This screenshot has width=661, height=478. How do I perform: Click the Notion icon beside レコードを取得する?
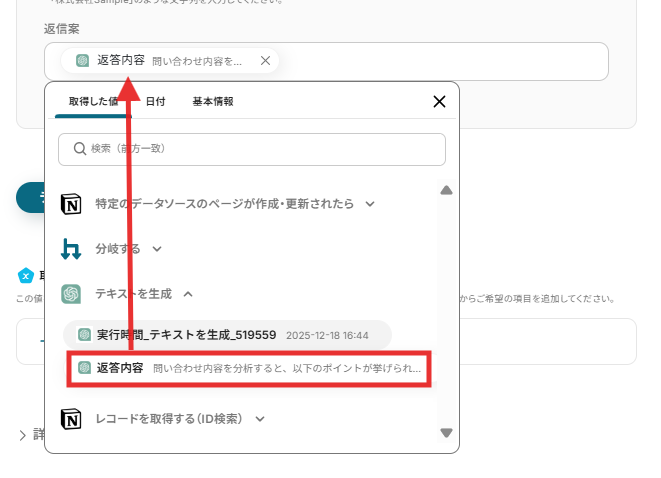click(71, 419)
